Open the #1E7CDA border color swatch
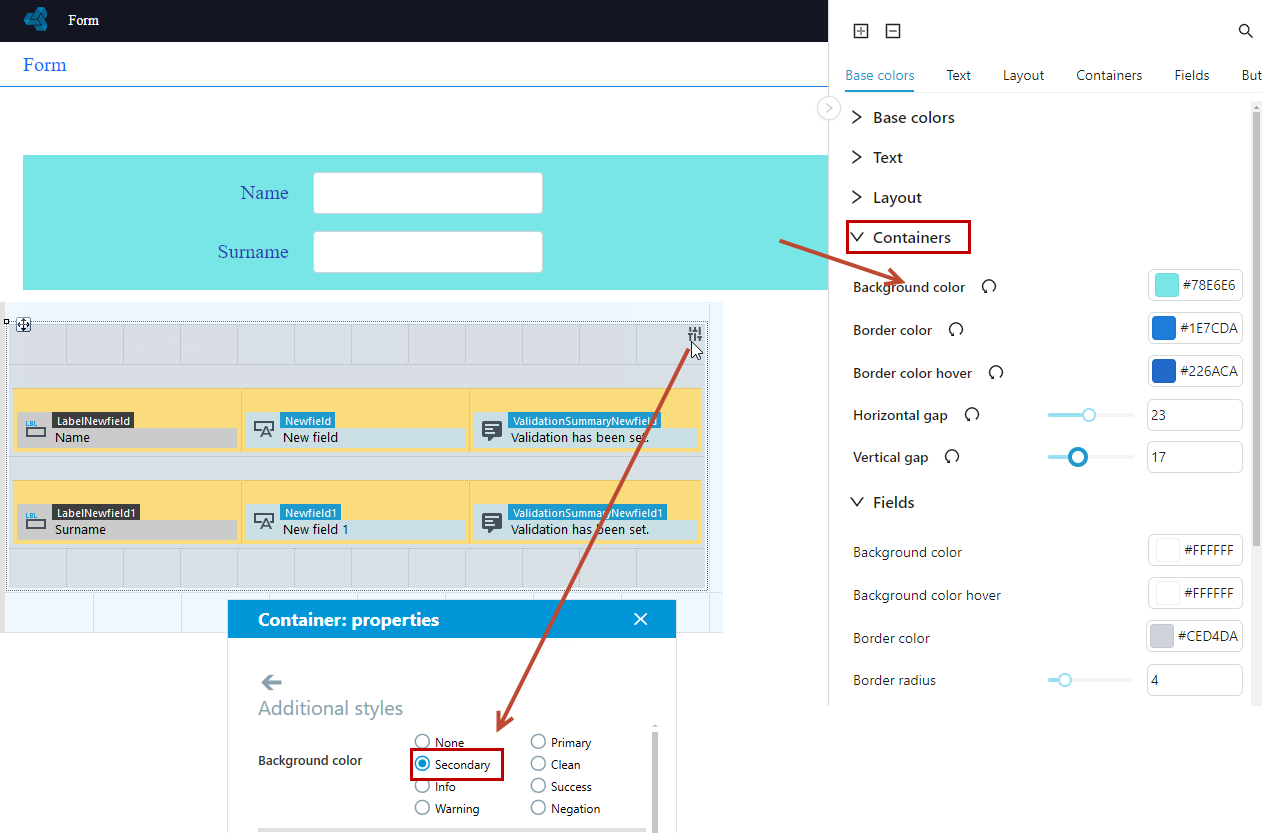The height and width of the screenshot is (833, 1278). 1164,328
